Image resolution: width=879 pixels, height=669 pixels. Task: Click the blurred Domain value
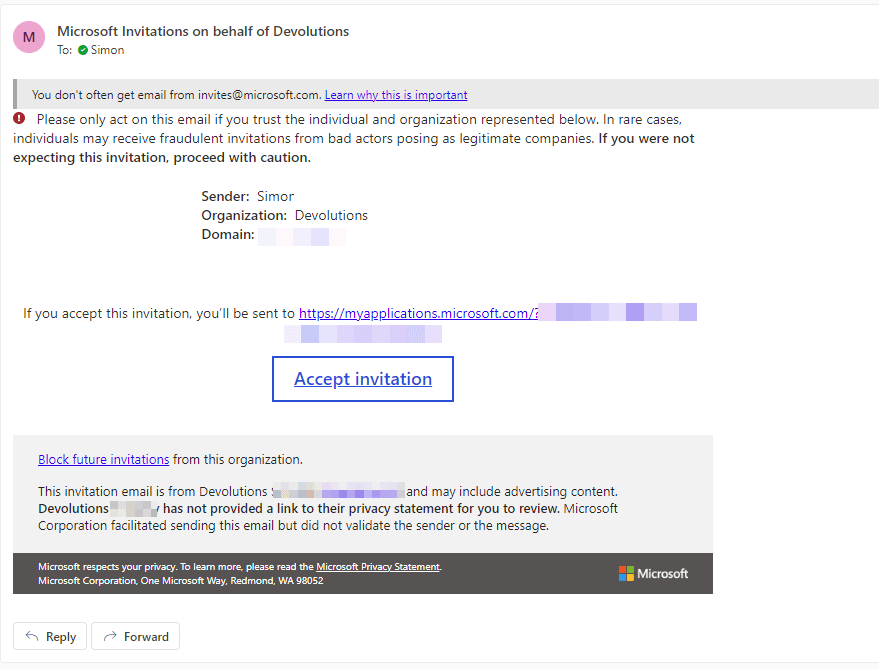click(x=301, y=237)
